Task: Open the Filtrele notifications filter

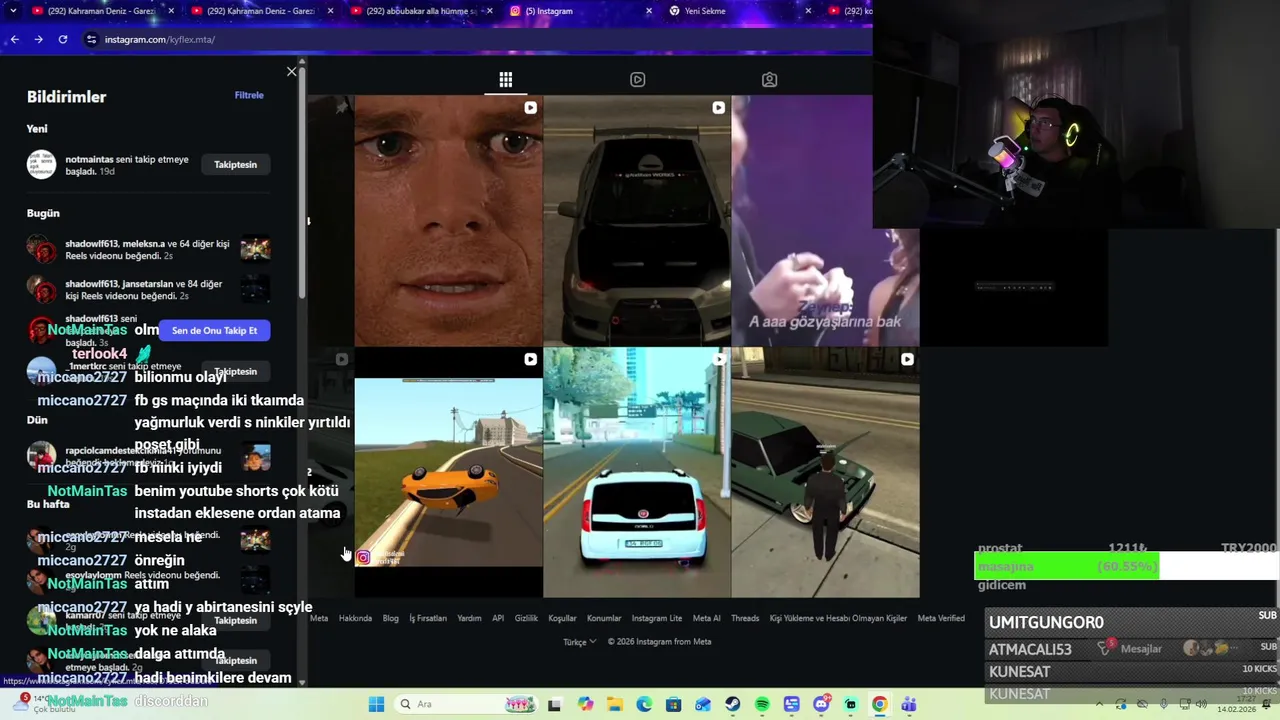Action: pos(249,95)
